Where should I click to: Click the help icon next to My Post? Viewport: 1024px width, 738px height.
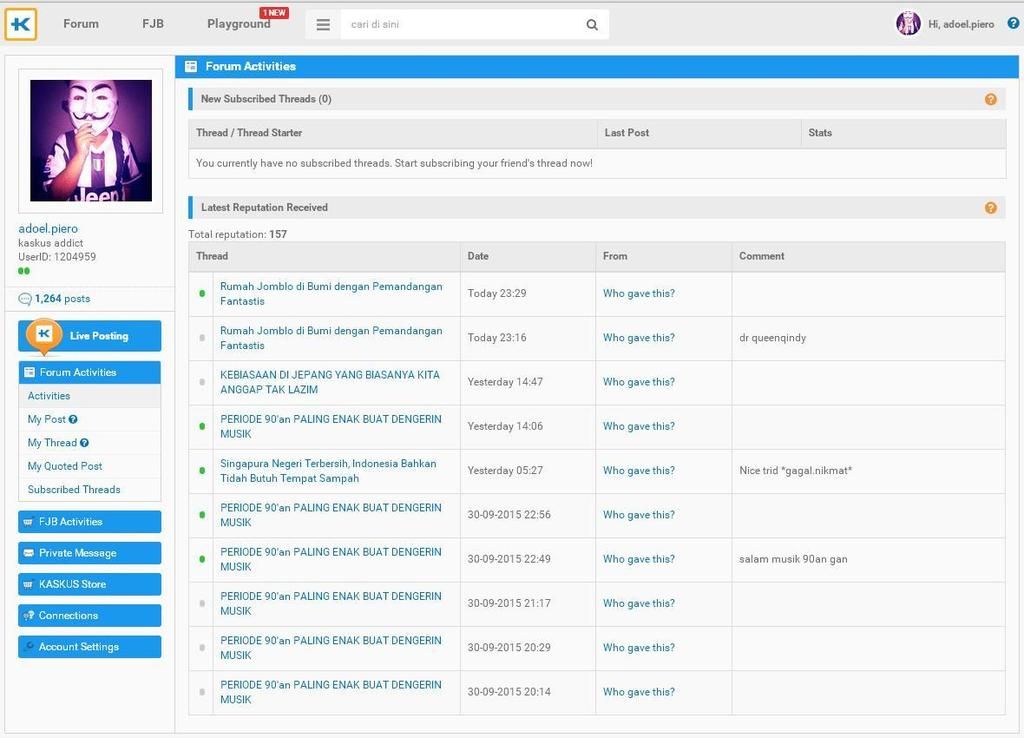pyautogui.click(x=73, y=420)
